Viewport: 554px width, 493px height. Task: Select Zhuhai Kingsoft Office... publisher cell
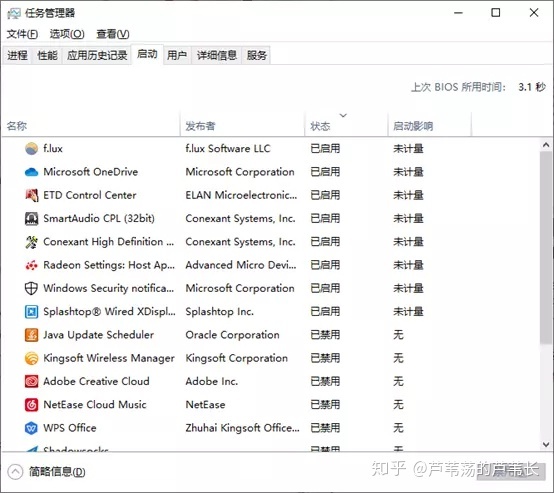click(x=243, y=428)
